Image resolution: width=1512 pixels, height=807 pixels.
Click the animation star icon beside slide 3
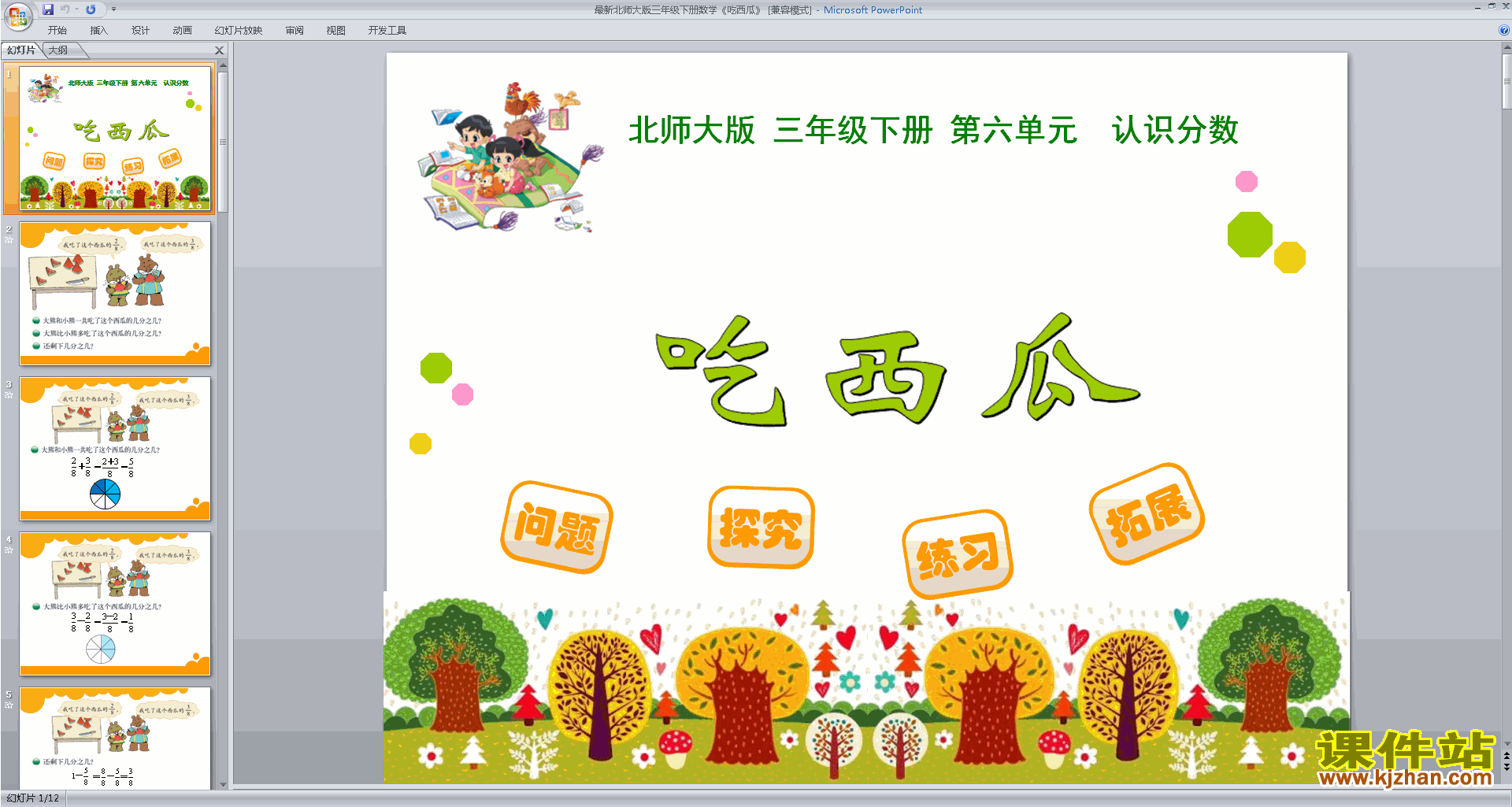(x=9, y=395)
